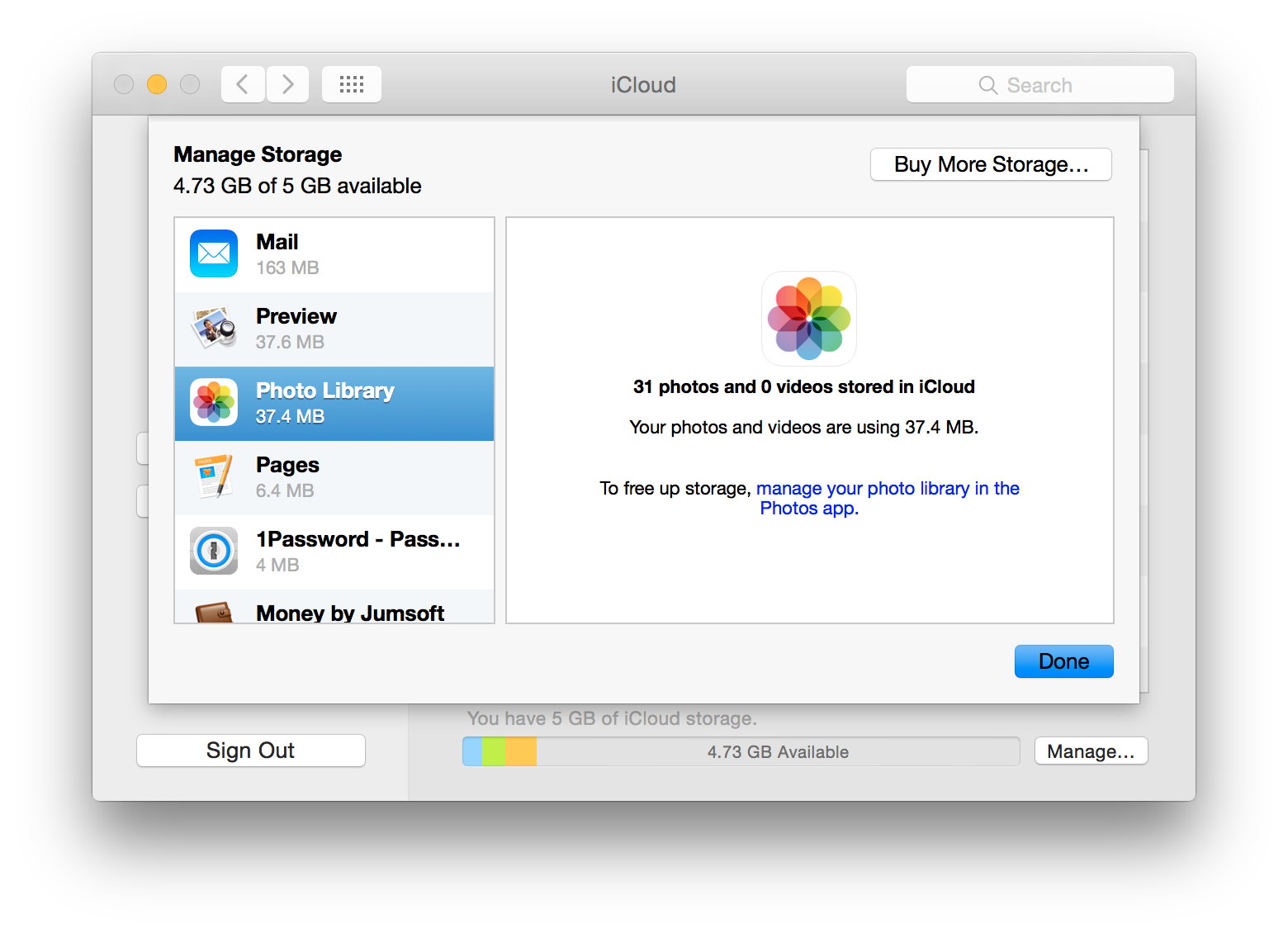Click the Sign Out button
The height and width of the screenshot is (933, 1288).
pyautogui.click(x=250, y=750)
